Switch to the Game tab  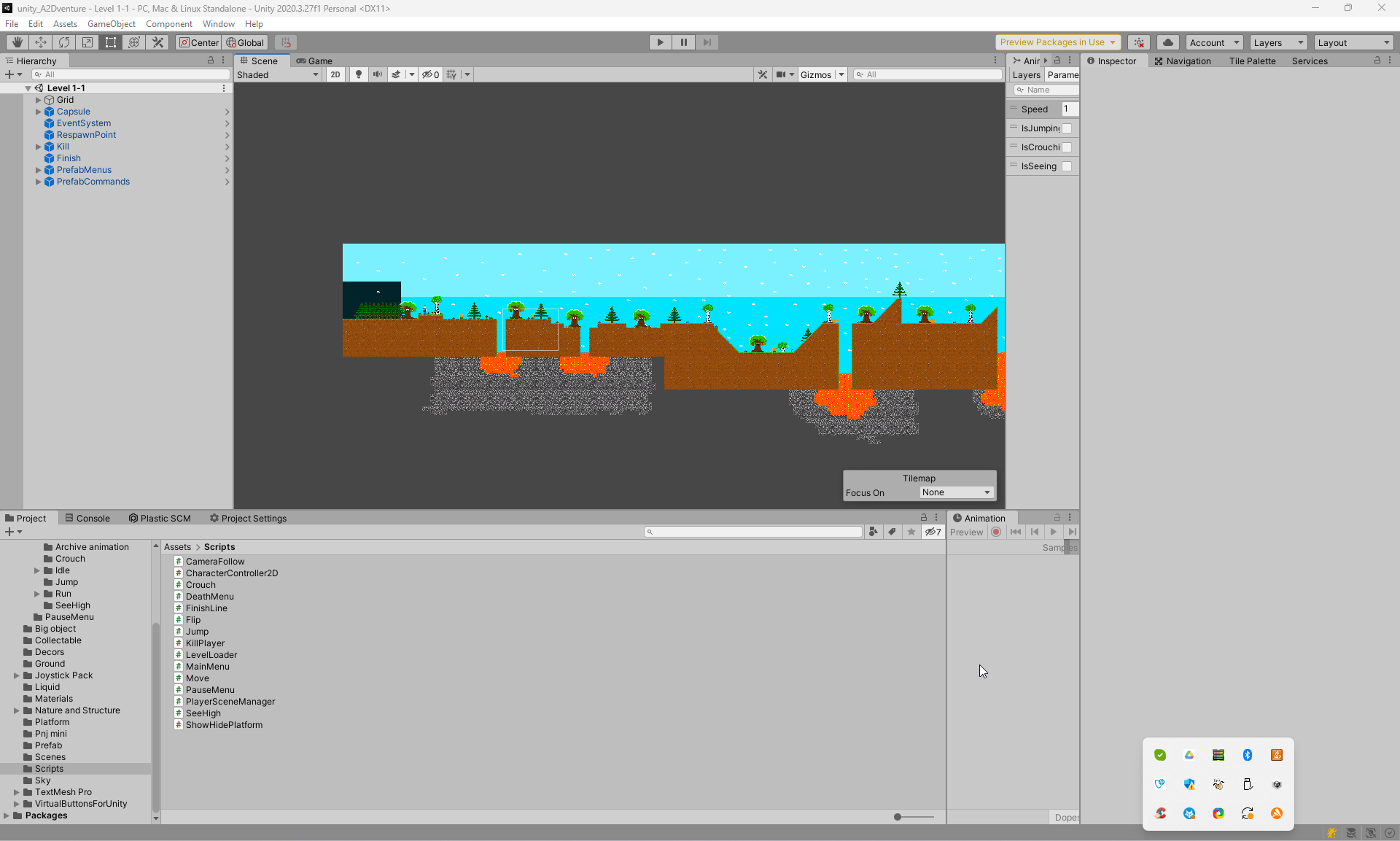click(314, 61)
